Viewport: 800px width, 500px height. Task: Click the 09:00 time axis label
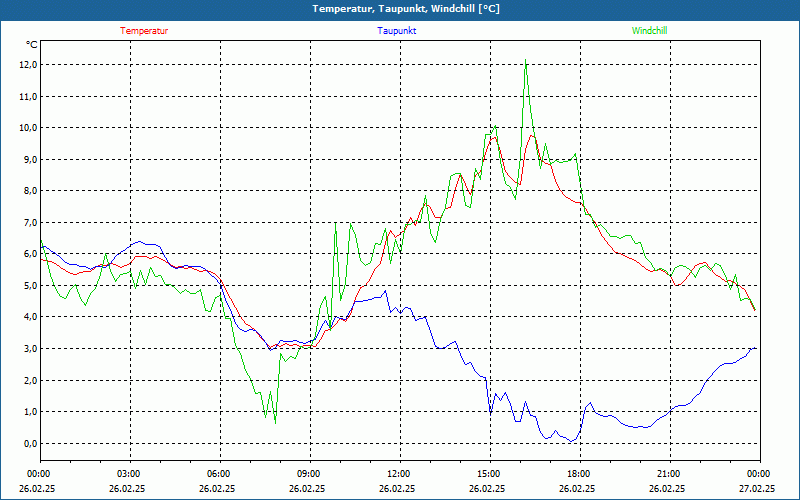[309, 474]
